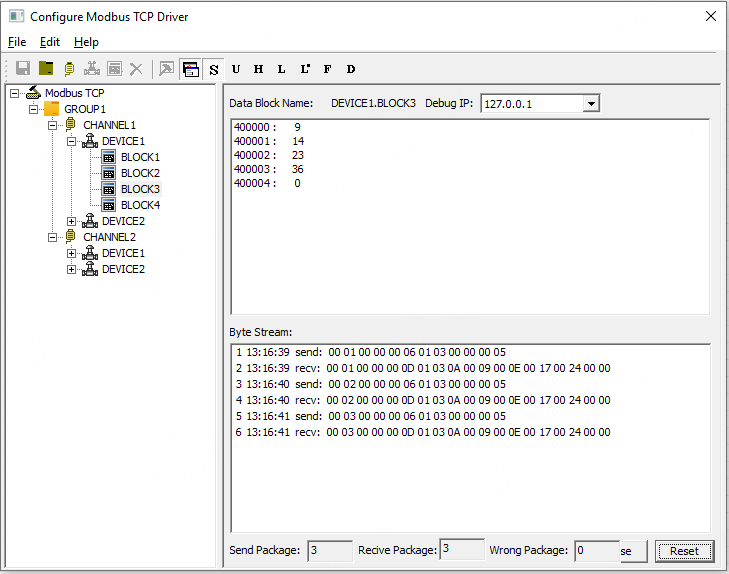729x574 pixels.
Task: Collapse the CHANNEL2 tree node
Action: coord(53,237)
